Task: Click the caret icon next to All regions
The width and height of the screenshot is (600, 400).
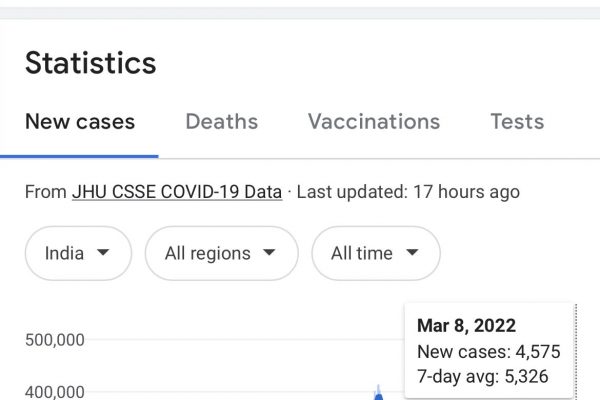Action: (x=269, y=253)
